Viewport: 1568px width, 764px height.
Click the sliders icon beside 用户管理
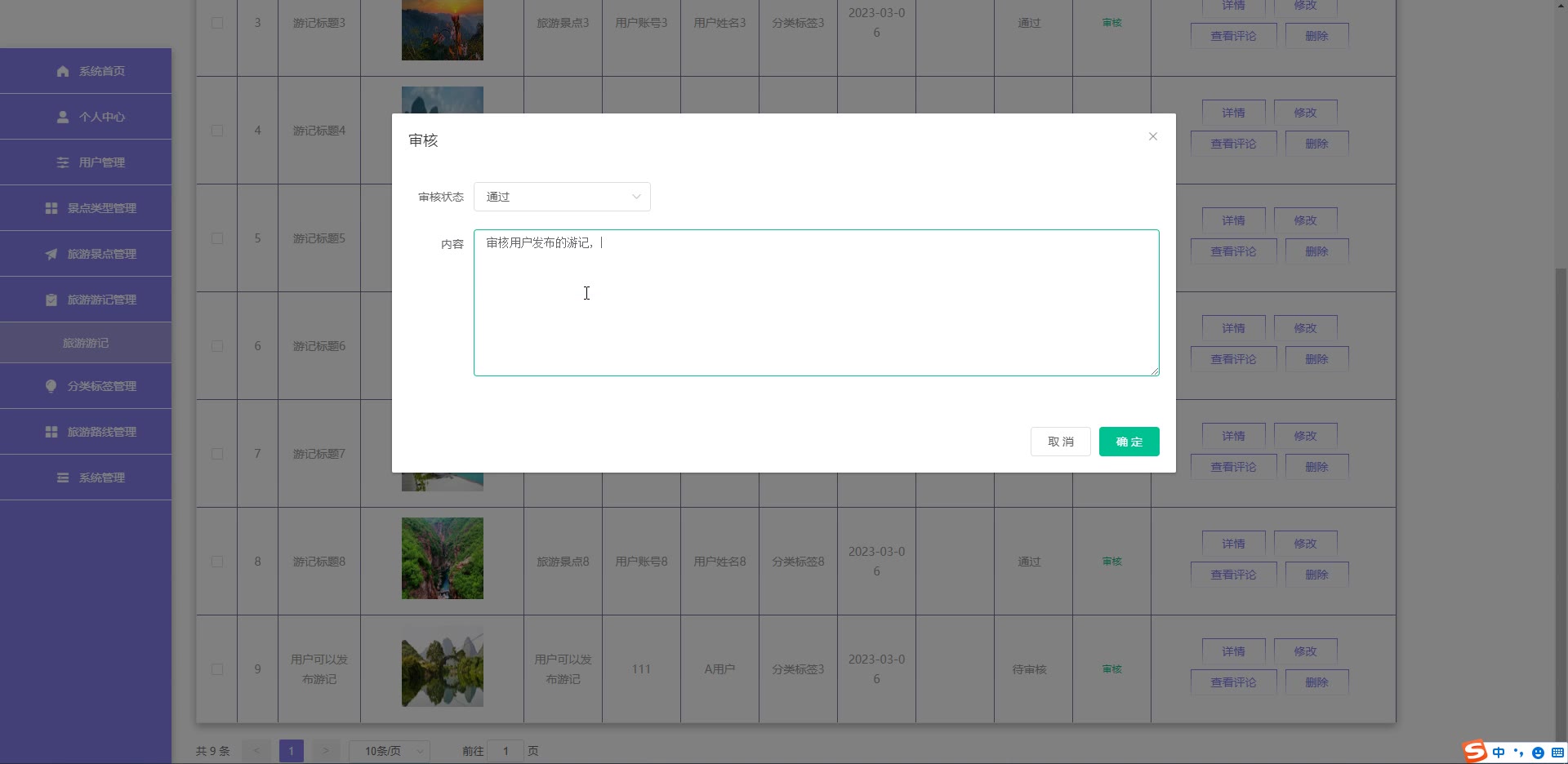(x=63, y=162)
